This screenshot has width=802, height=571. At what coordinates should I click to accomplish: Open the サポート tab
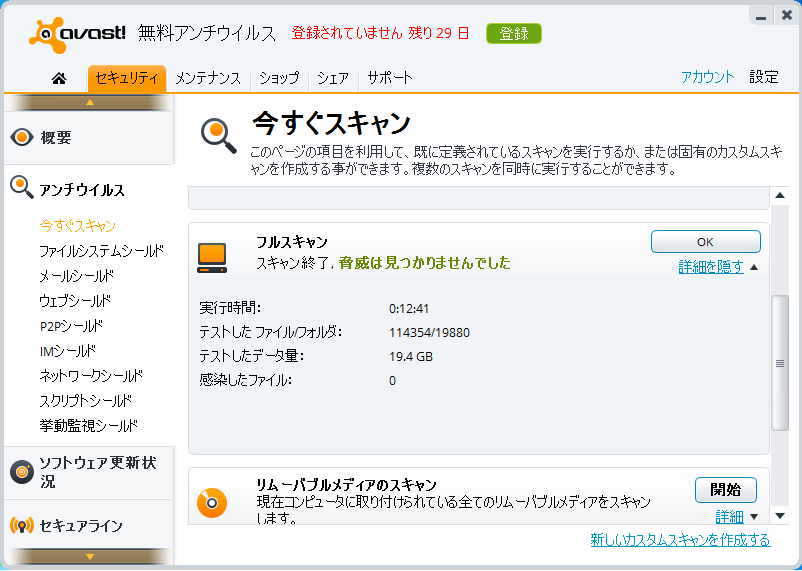click(390, 79)
